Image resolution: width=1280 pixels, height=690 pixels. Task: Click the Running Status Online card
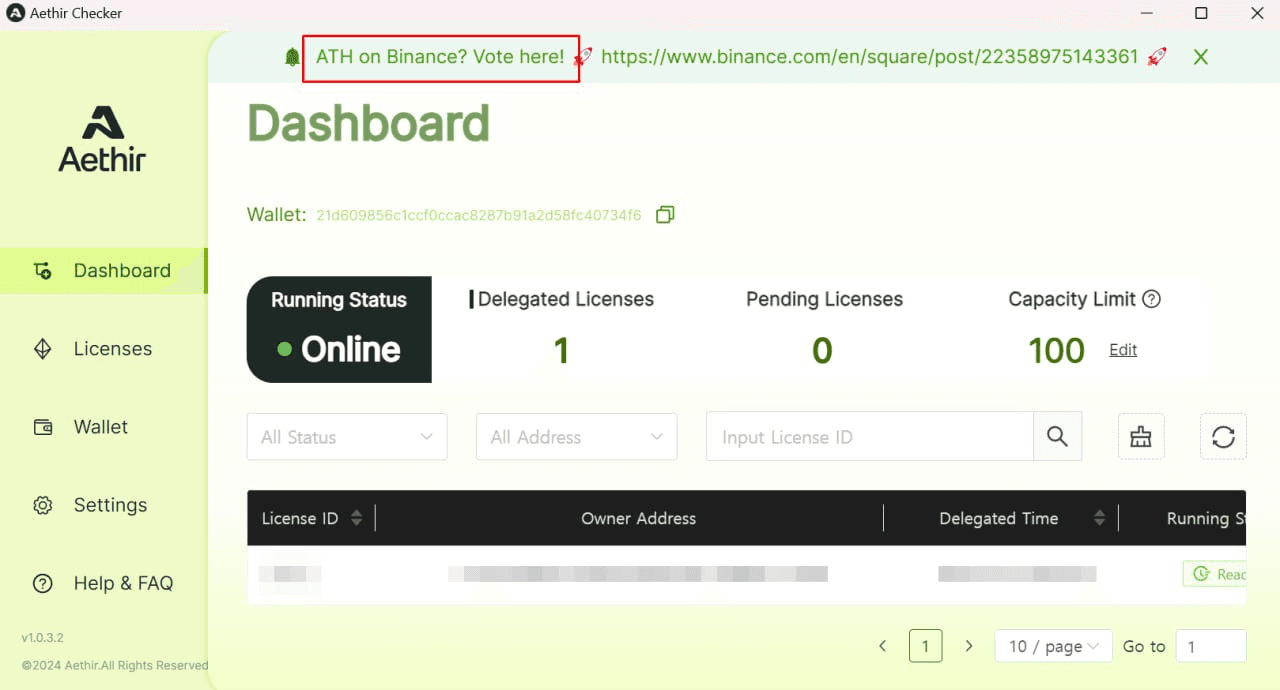pyautogui.click(x=339, y=330)
